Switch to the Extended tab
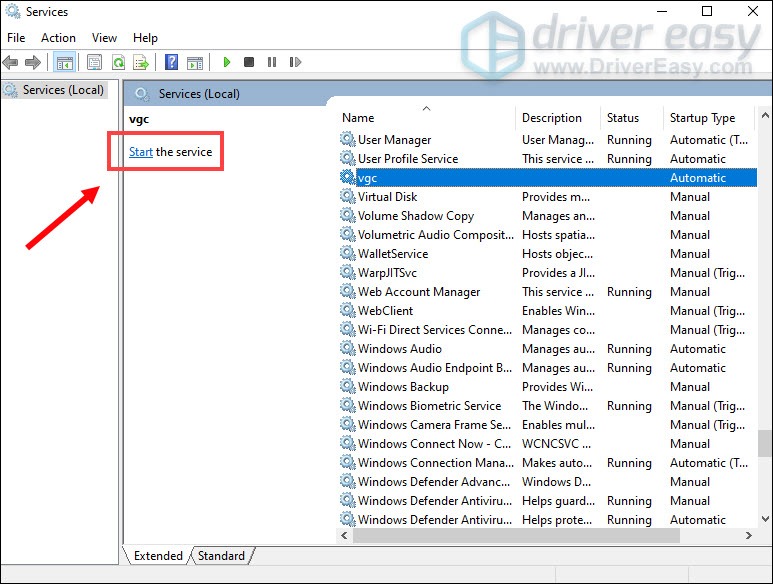Viewport: 773px width, 584px height. 158,556
